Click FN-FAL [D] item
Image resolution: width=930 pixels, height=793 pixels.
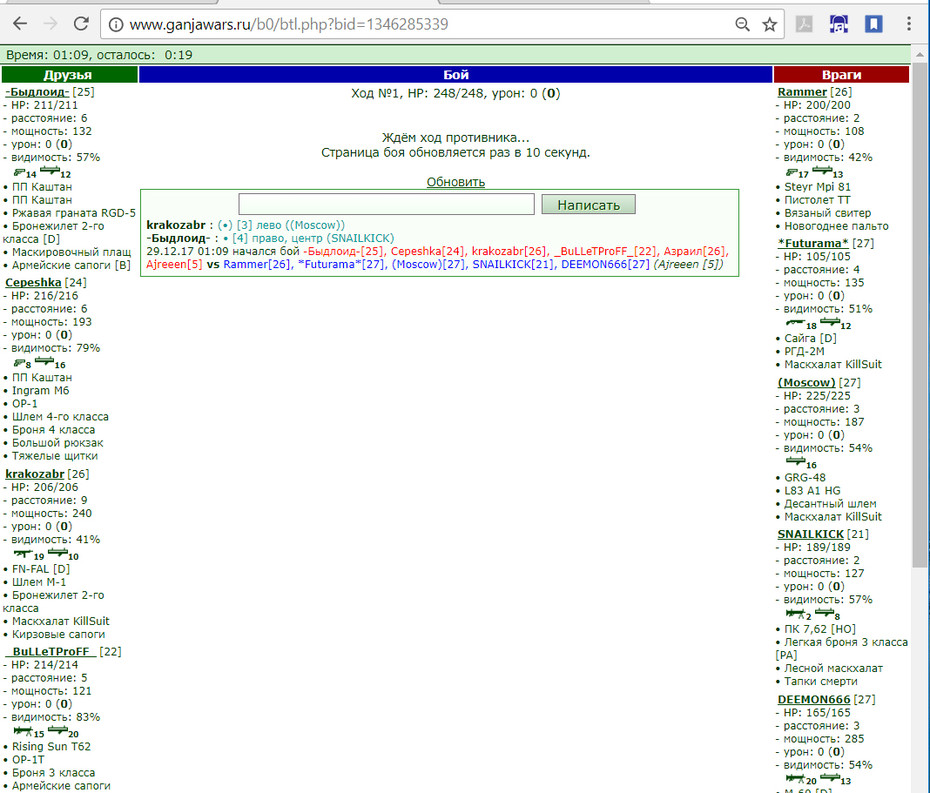(x=41, y=569)
